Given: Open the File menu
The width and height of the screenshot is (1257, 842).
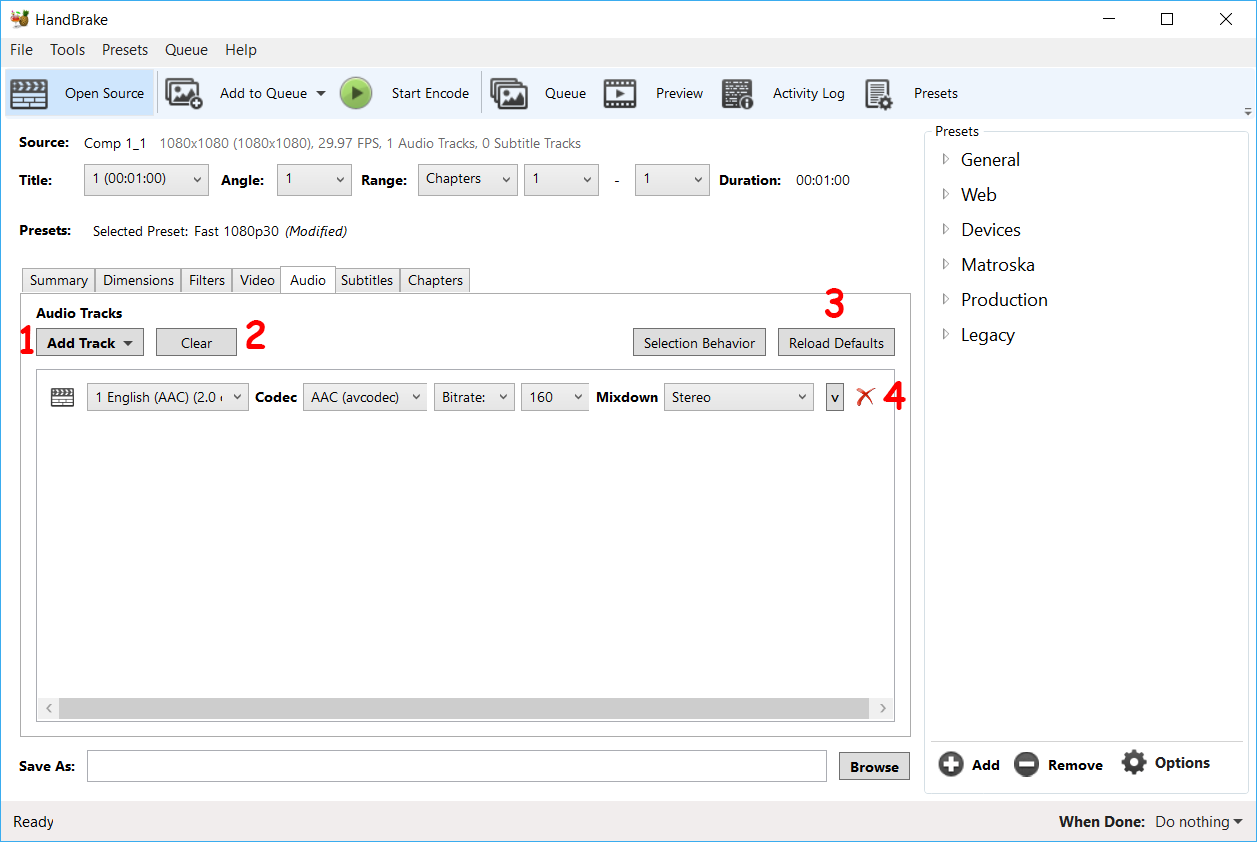Looking at the screenshot, I should tap(21, 50).
